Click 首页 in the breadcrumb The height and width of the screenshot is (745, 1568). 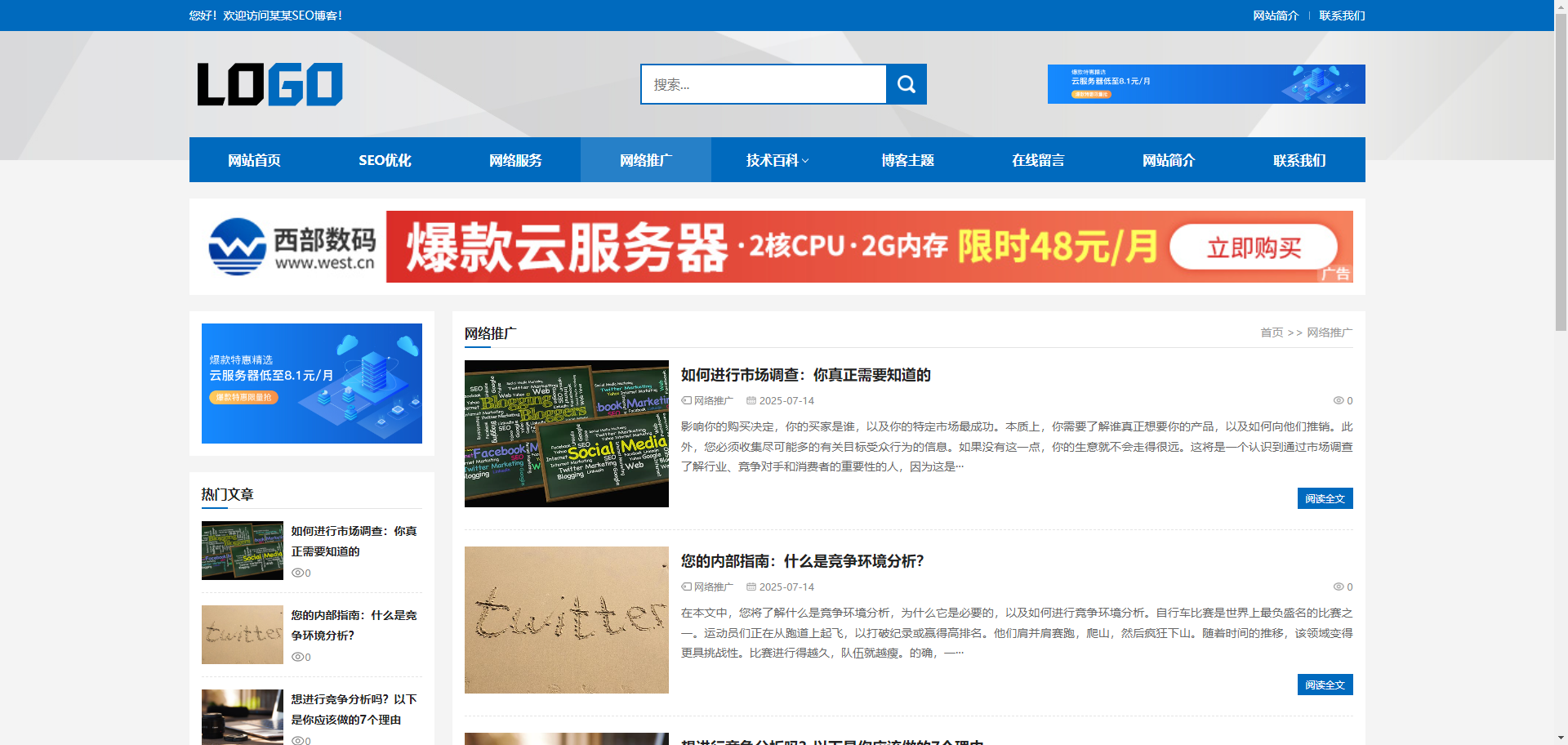click(x=1272, y=332)
